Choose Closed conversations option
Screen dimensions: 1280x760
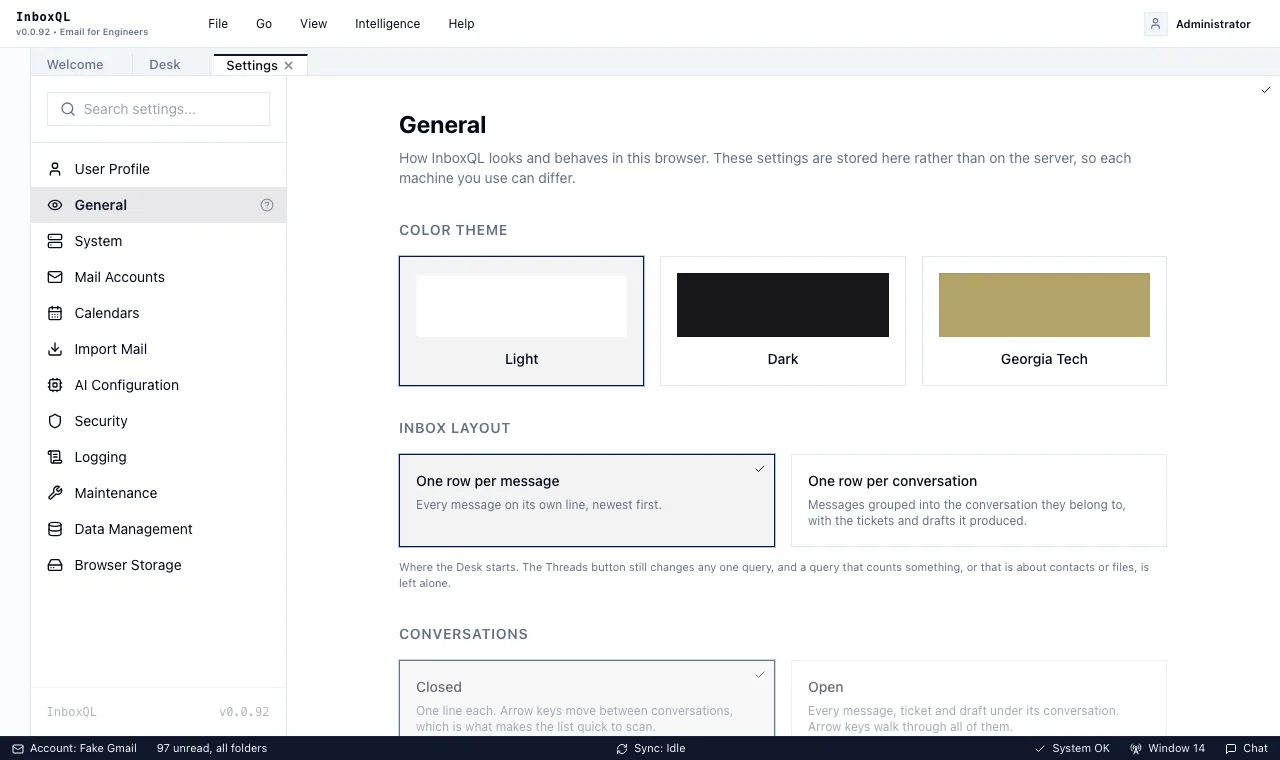pyautogui.click(x=587, y=698)
